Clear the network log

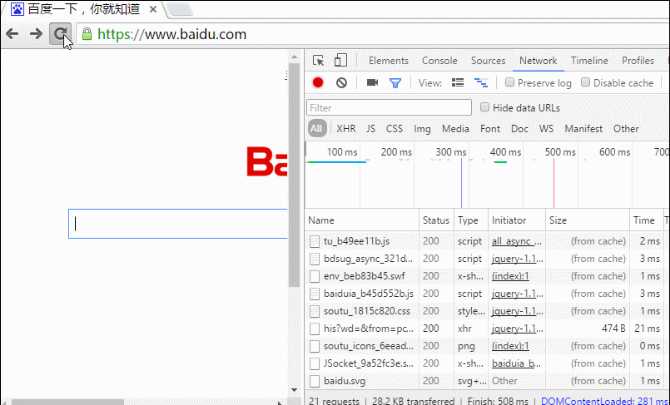pyautogui.click(x=341, y=82)
